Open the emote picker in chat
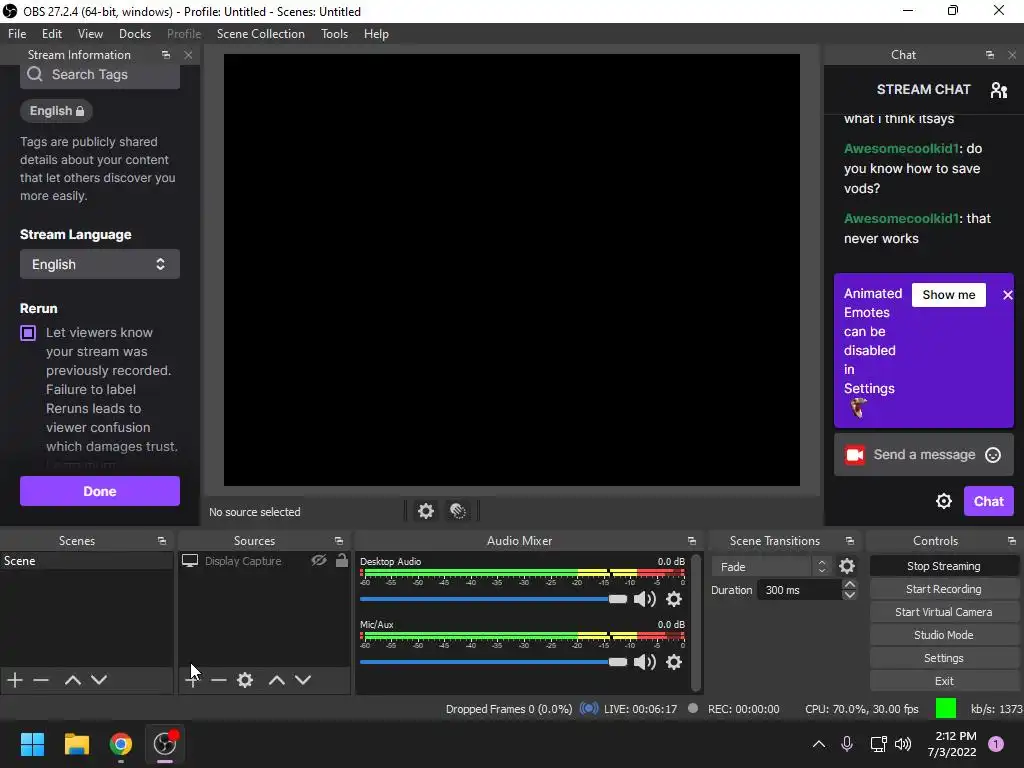 pos(993,455)
